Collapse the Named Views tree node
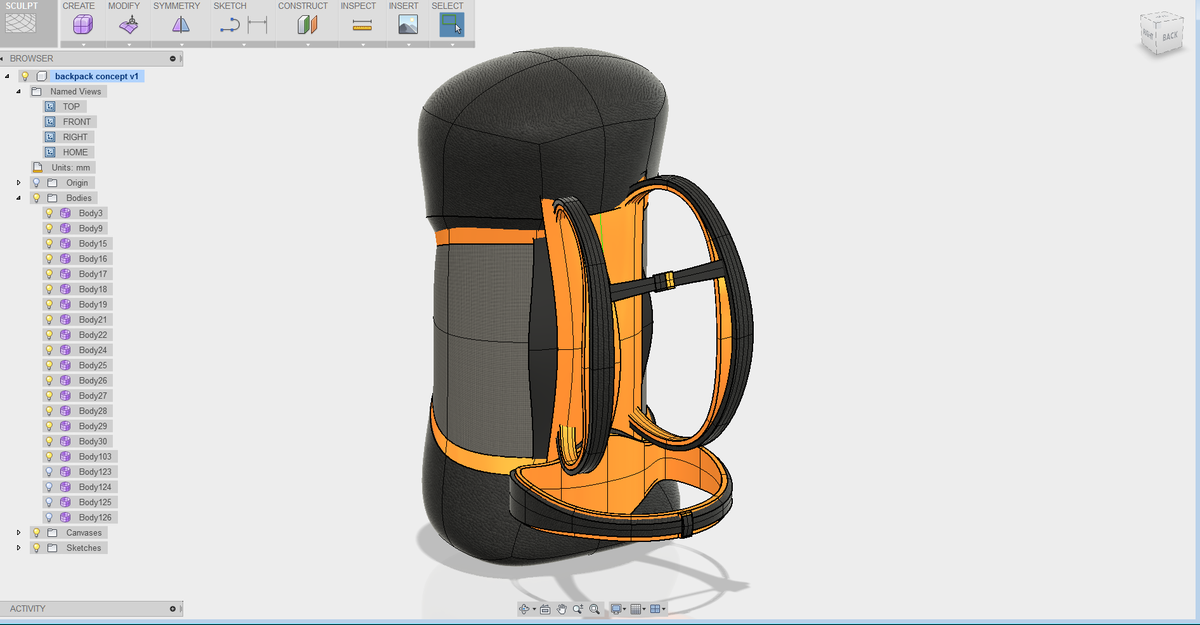 [x=19, y=91]
